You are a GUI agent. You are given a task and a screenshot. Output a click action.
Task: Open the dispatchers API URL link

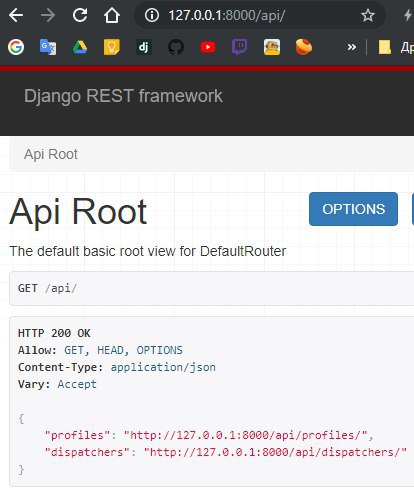(275, 452)
